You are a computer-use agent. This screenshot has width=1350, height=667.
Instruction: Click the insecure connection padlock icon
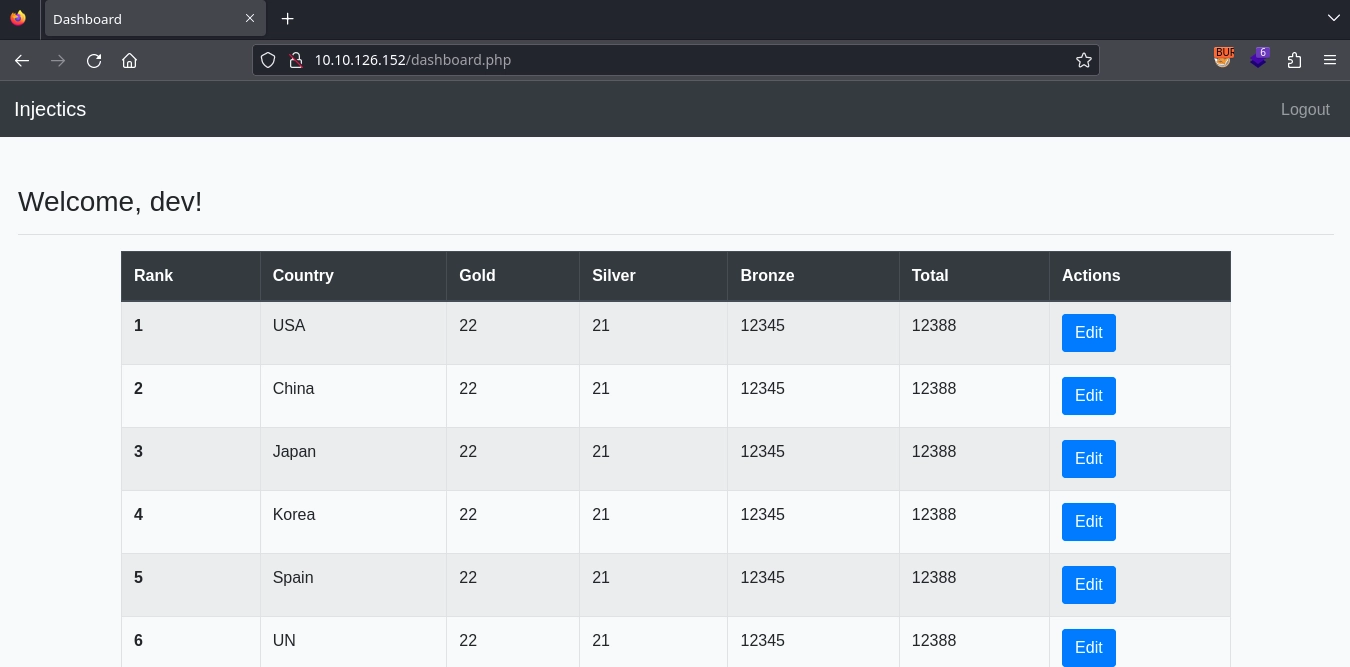click(x=295, y=60)
